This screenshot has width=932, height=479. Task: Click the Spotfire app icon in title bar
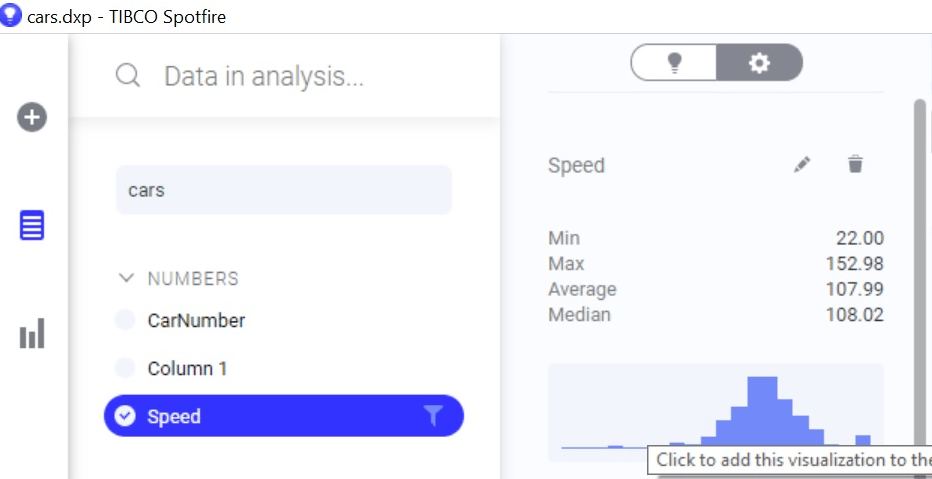tap(11, 15)
